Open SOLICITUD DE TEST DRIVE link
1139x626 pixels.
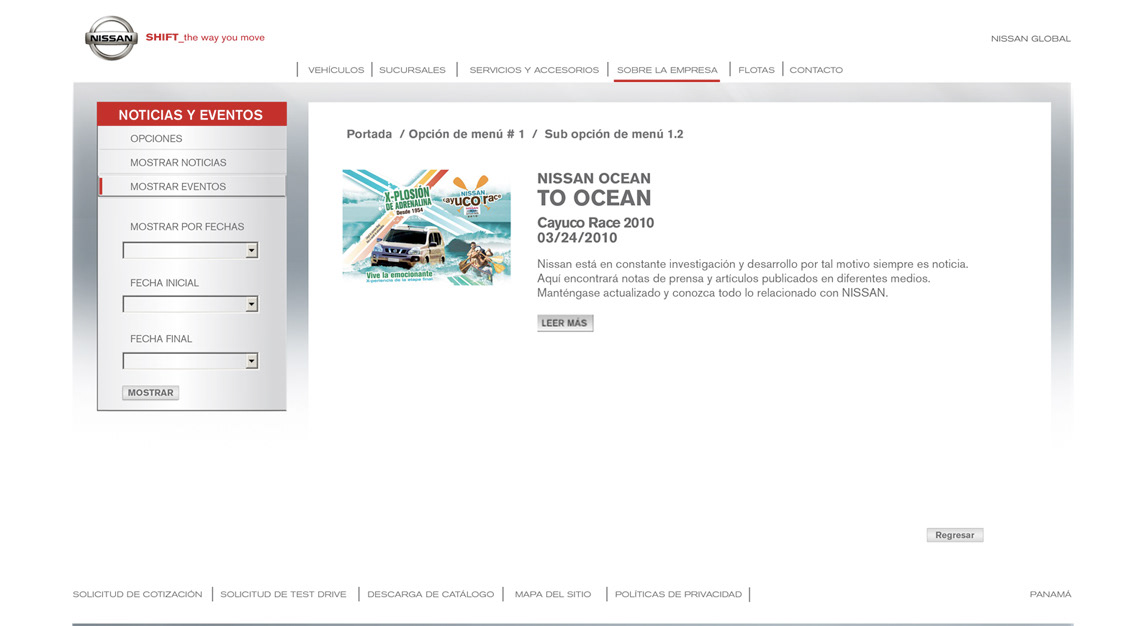[283, 594]
